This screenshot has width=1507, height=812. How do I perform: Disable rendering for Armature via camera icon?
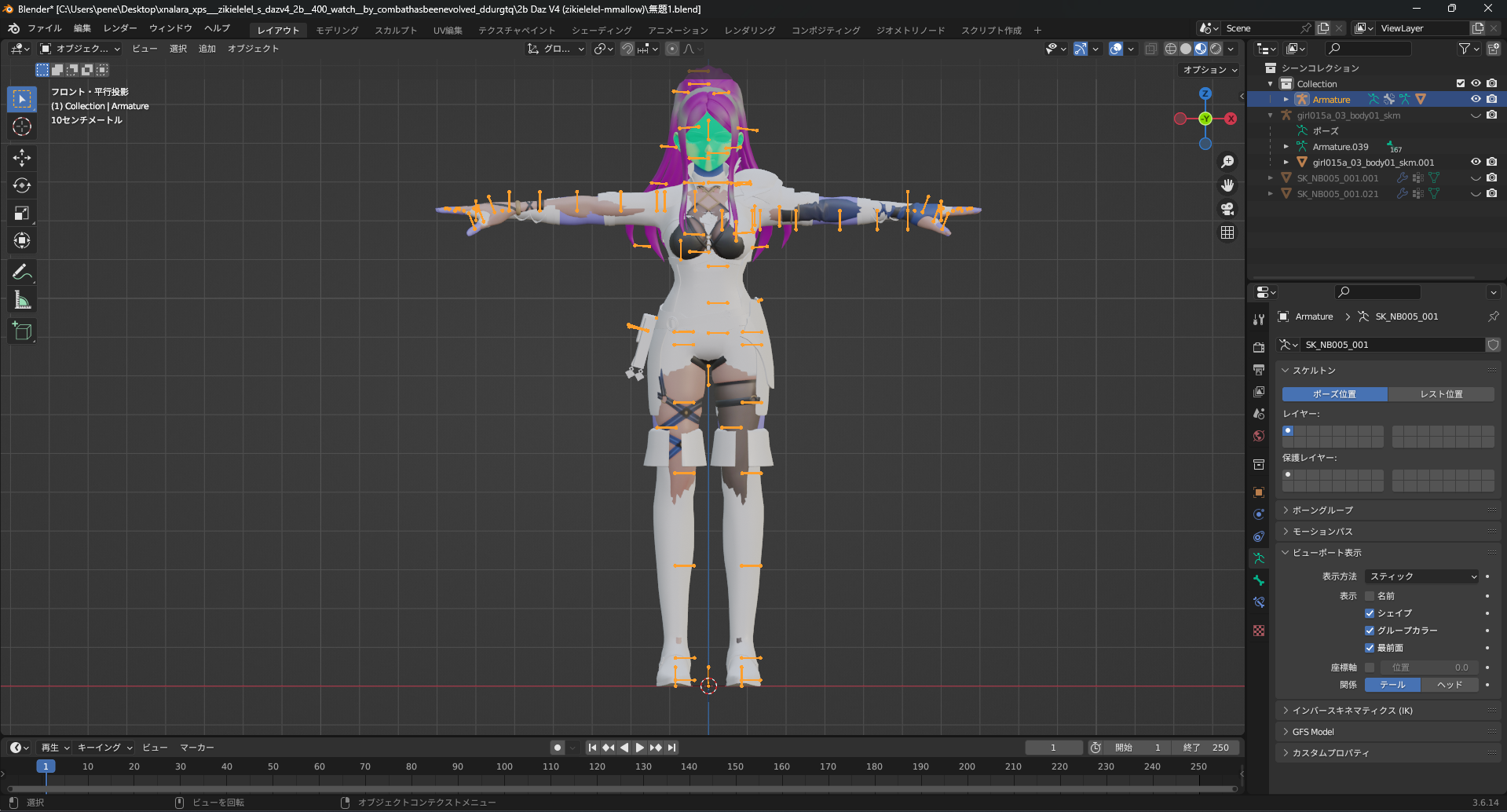click(1491, 99)
